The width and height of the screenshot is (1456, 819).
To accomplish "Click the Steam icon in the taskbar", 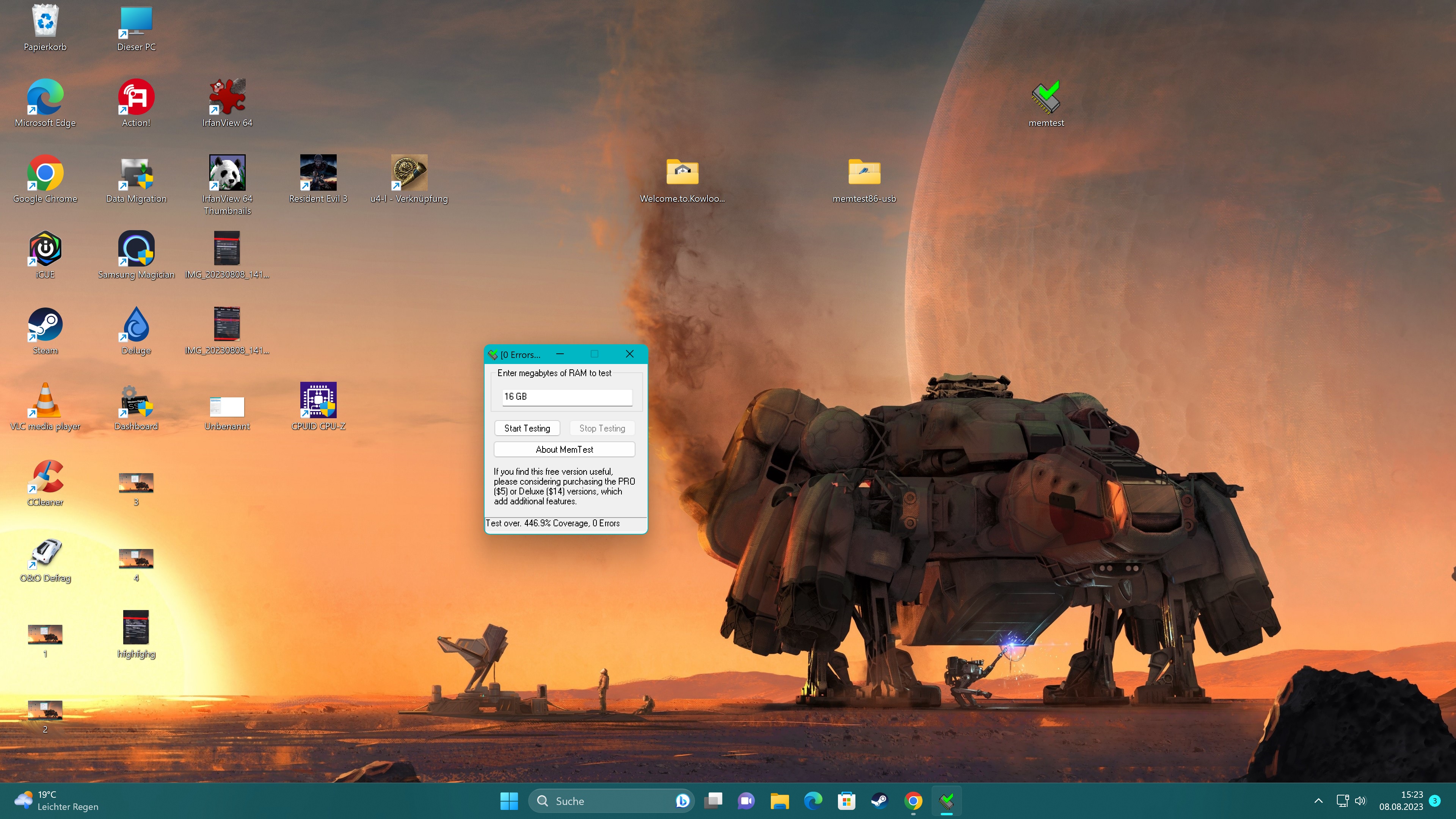I will click(x=880, y=801).
